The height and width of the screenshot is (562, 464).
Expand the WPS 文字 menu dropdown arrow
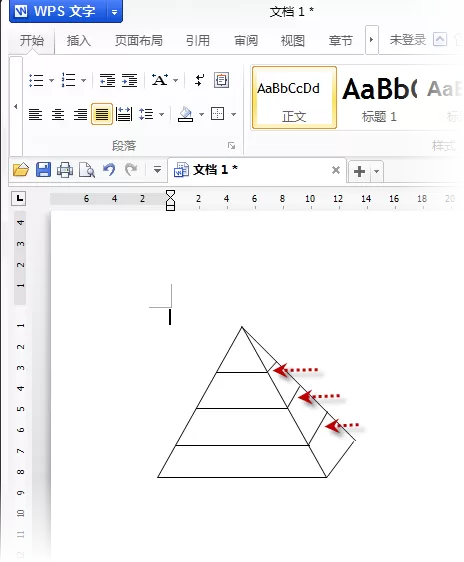[115, 12]
